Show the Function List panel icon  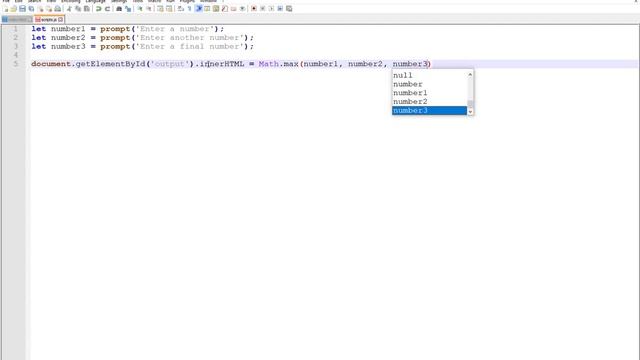[224, 9]
